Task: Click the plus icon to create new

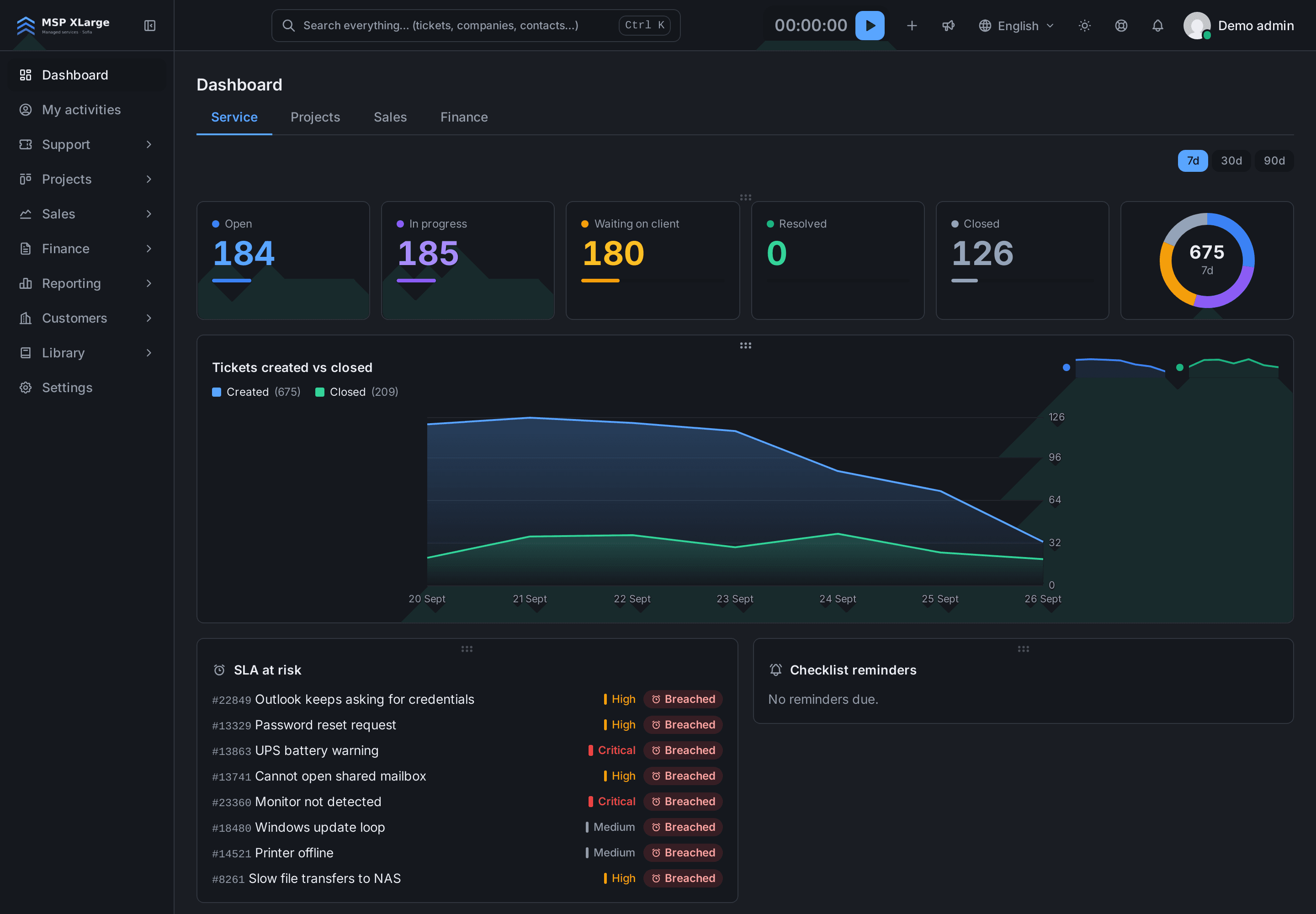Action: pos(912,26)
